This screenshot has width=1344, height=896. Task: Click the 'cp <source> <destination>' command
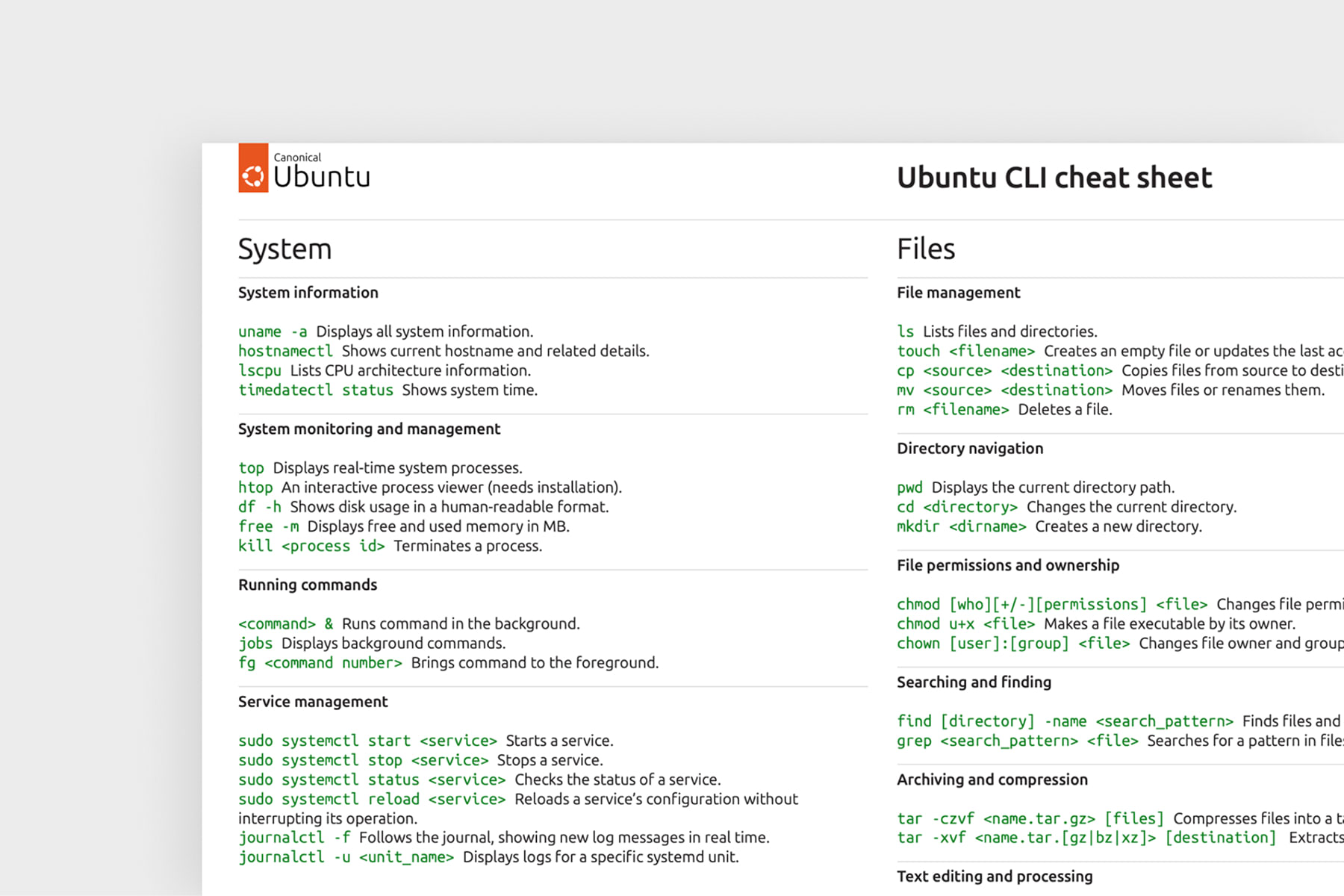click(x=1005, y=370)
